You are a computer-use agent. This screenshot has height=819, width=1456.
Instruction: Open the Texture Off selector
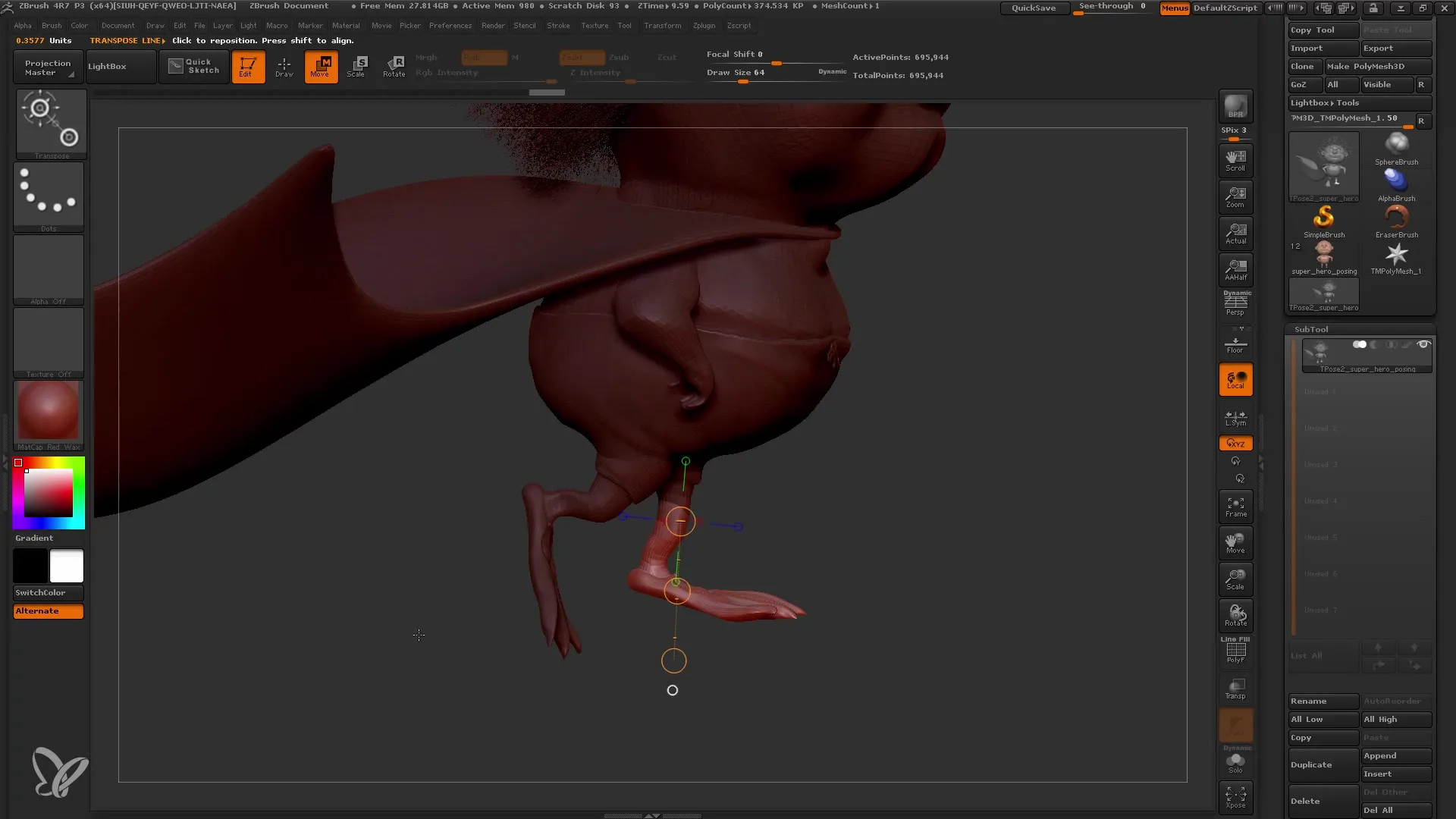[x=49, y=343]
